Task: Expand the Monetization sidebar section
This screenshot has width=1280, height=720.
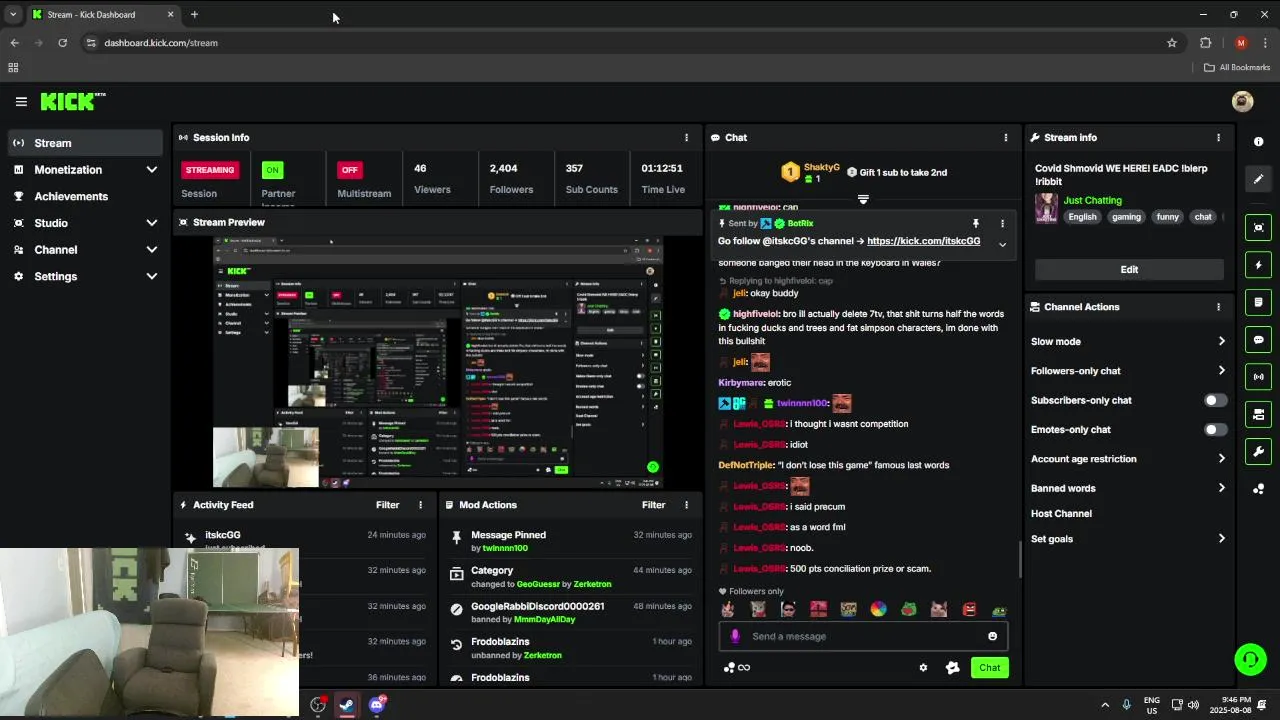Action: pos(151,170)
